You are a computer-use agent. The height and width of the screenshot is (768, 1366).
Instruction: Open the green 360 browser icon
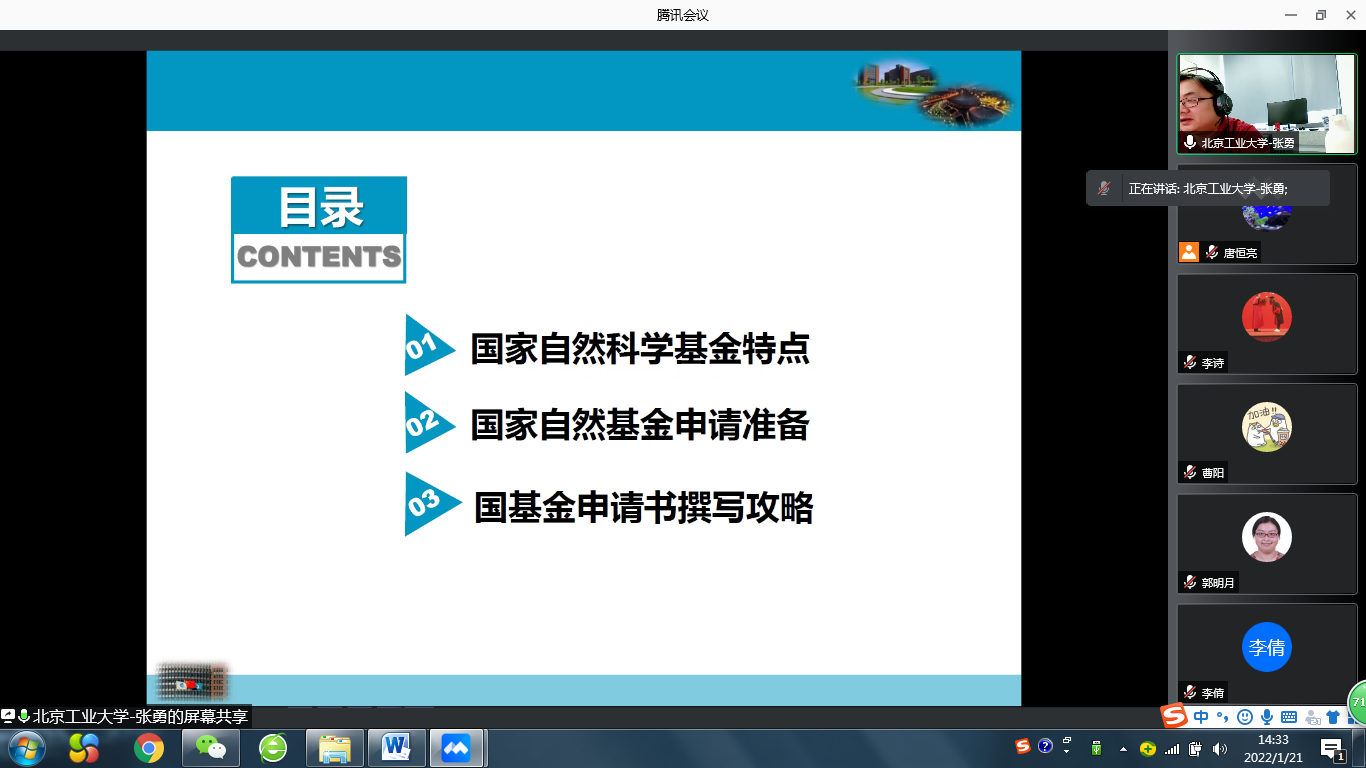point(272,747)
